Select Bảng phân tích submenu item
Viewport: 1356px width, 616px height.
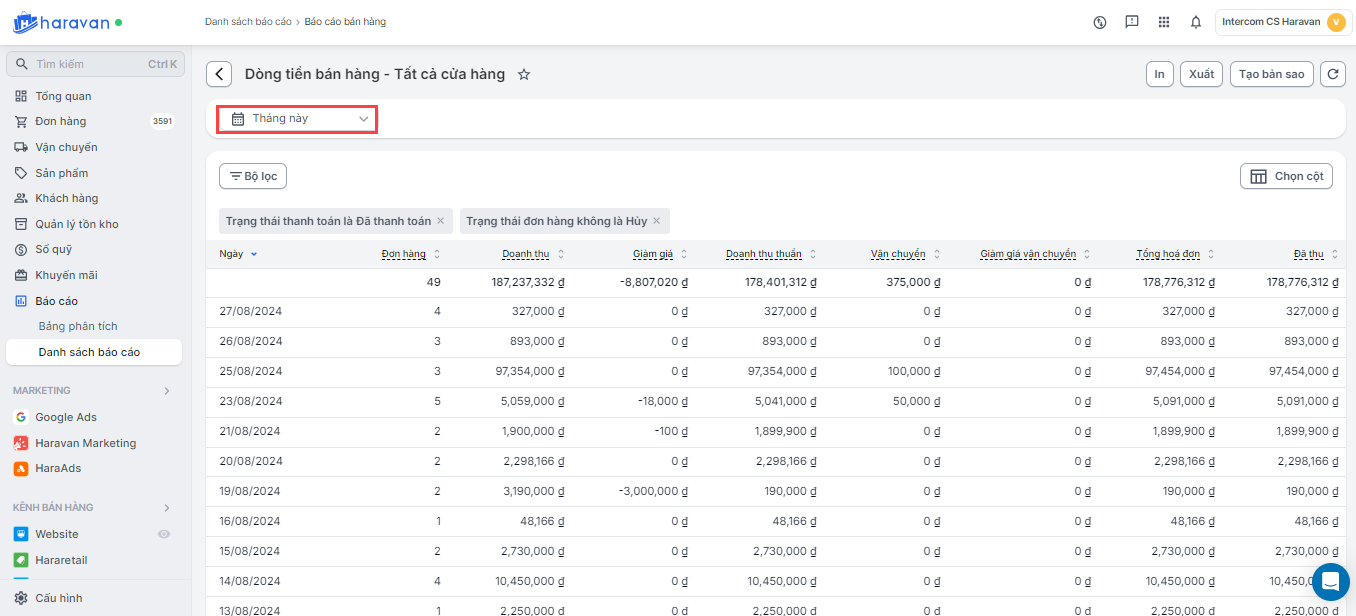point(78,326)
